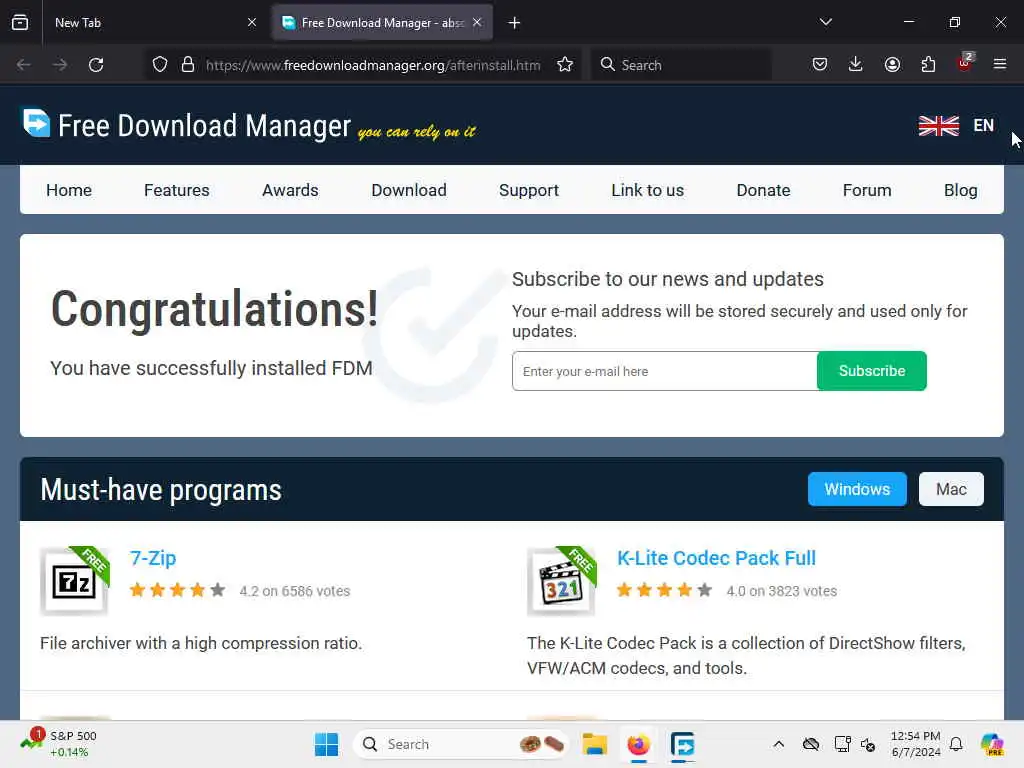
Task: Open the Copilot preview icon
Action: pyautogui.click(x=992, y=744)
